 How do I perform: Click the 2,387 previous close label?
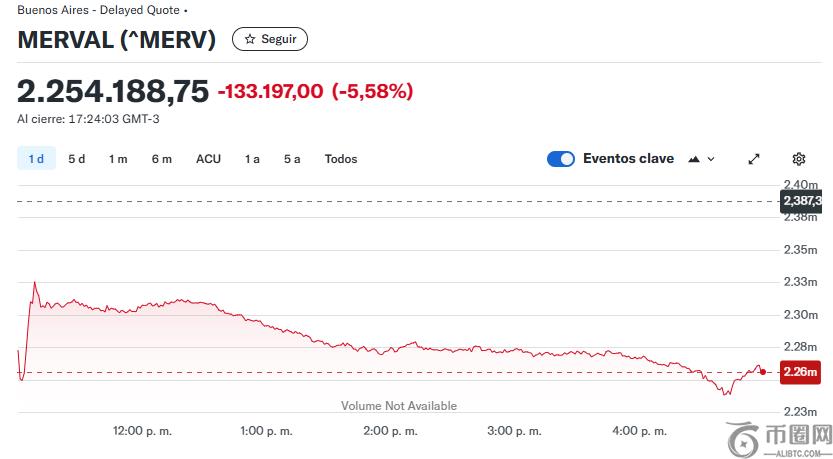pyautogui.click(x=801, y=201)
